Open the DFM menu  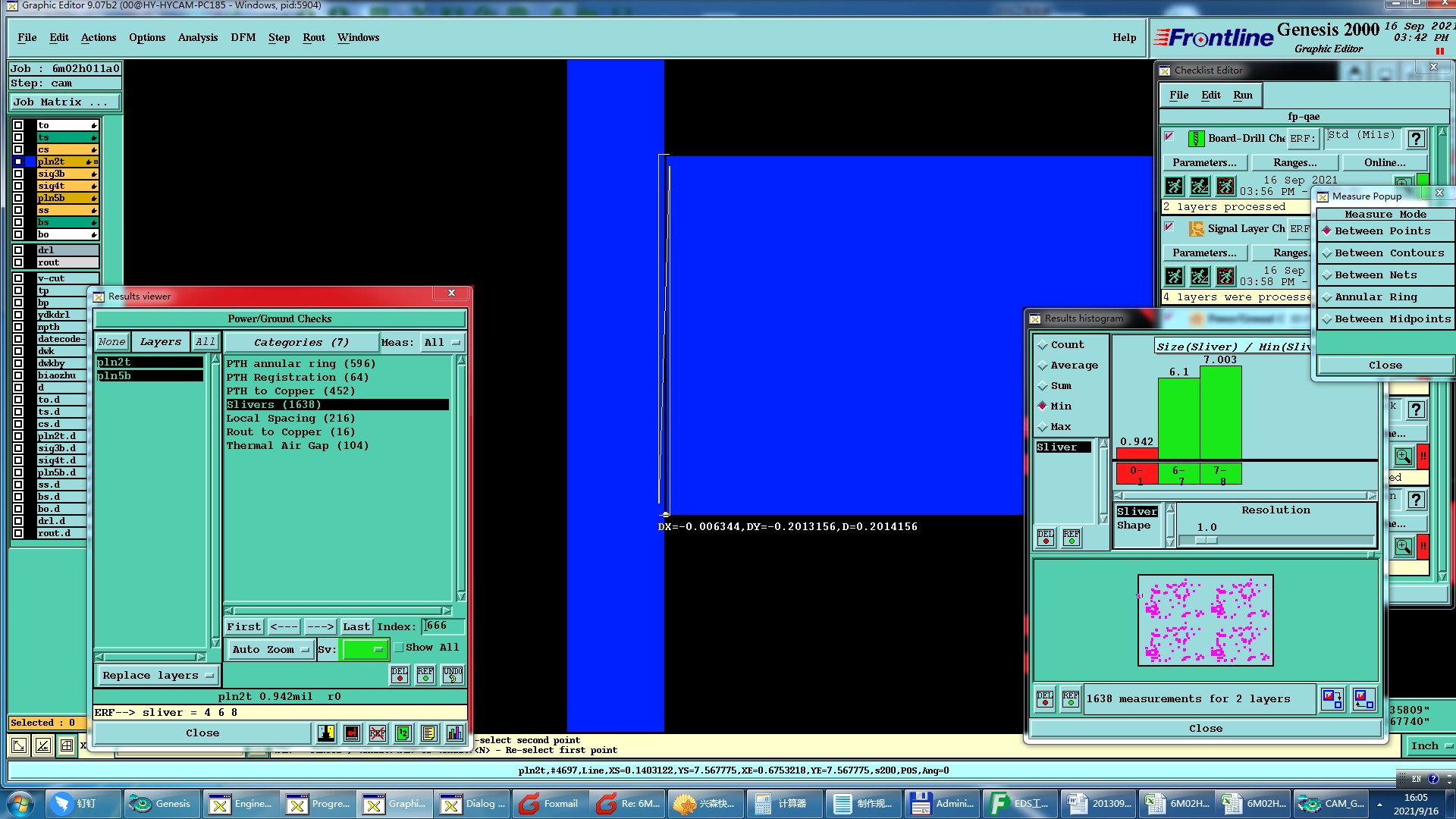pos(243,37)
